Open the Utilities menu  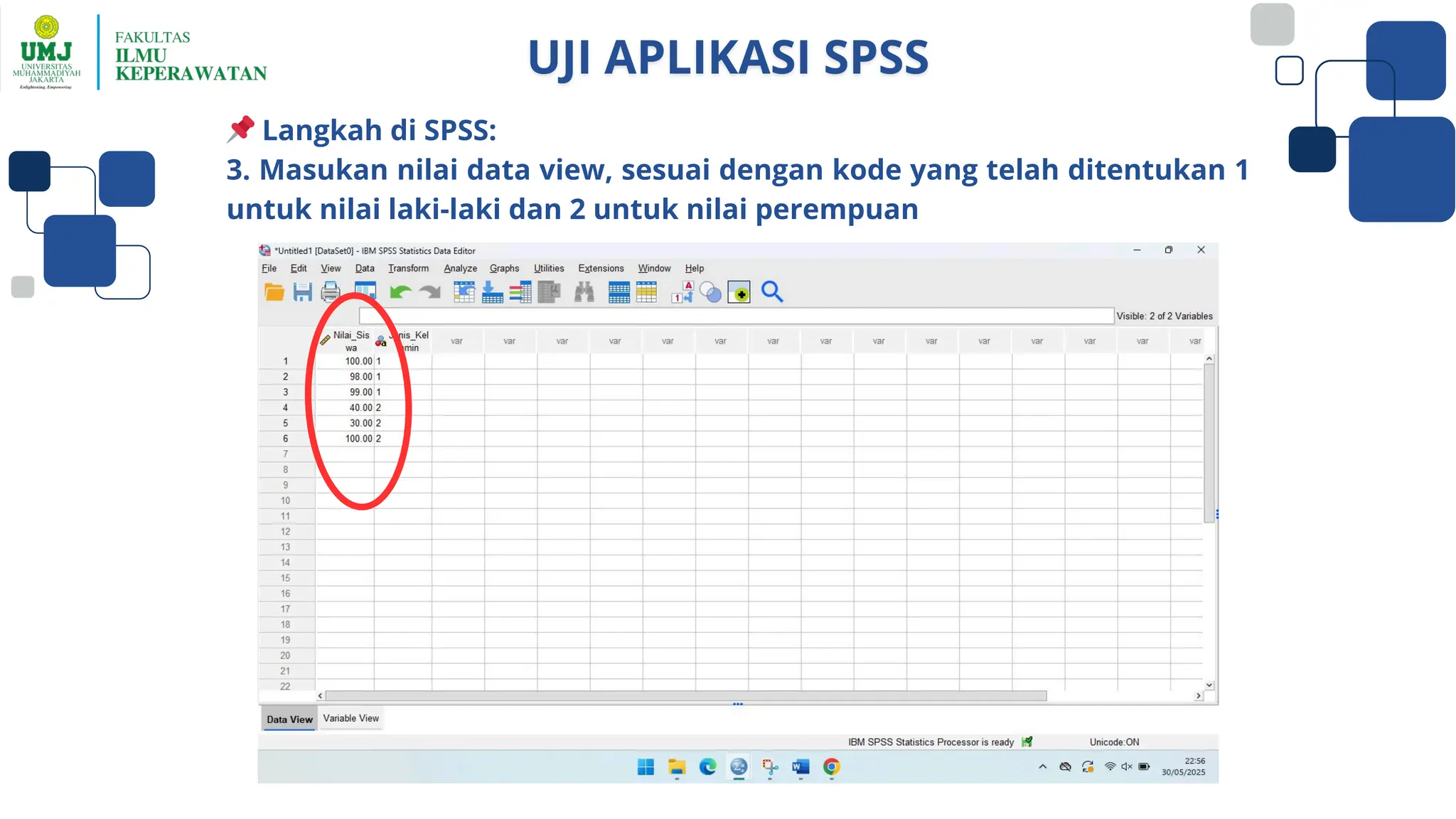tap(549, 268)
